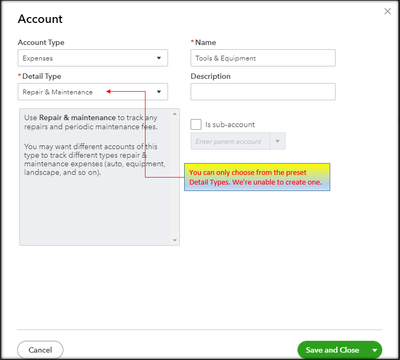400x360 pixels.
Task: Click the description box scroll-up arrow
Action: pyautogui.click(x=175, y=114)
